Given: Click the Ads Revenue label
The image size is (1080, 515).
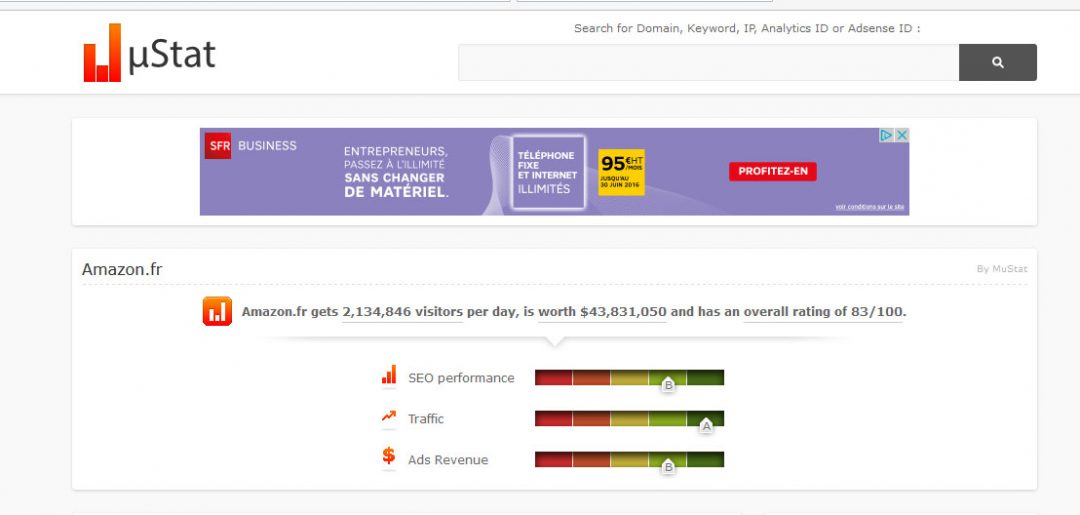Looking at the screenshot, I should [x=448, y=460].
